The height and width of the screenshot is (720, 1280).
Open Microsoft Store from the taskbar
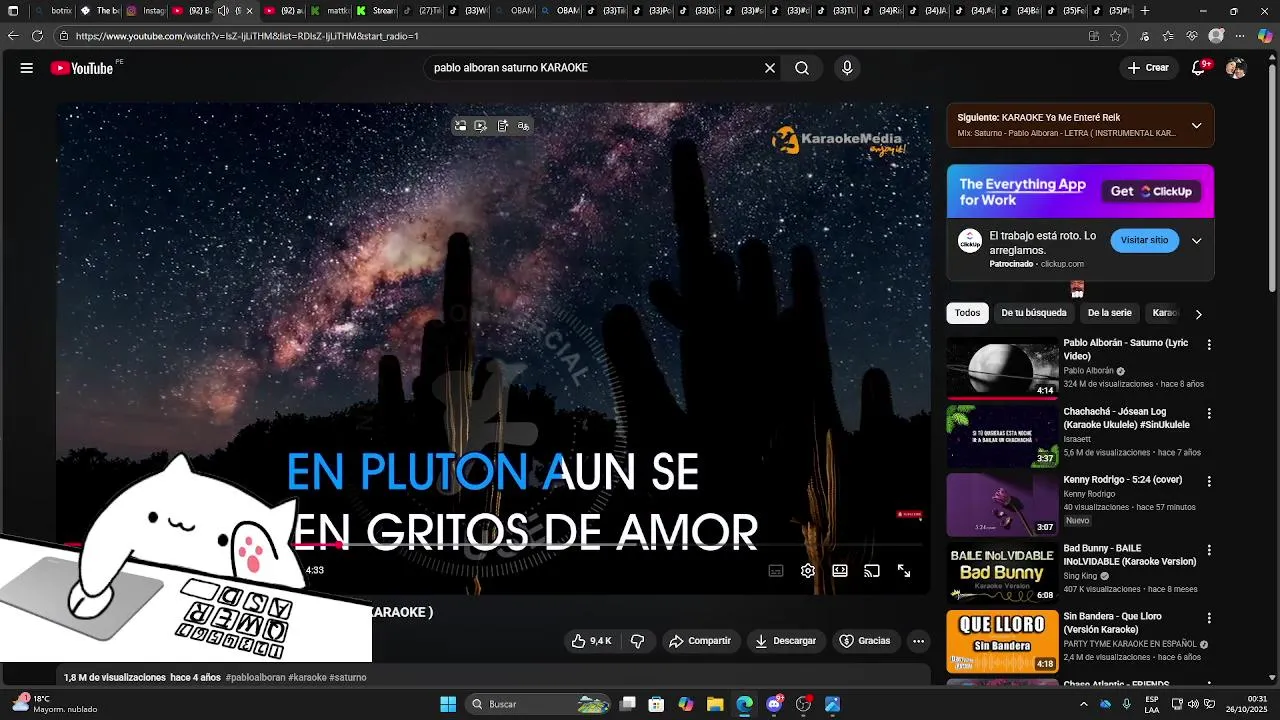(x=656, y=704)
